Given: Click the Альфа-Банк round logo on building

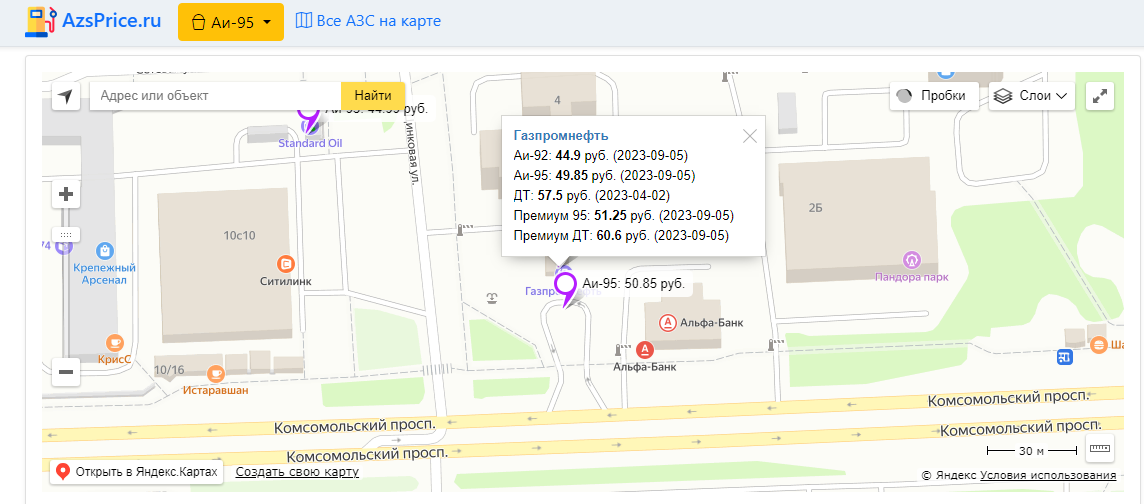Looking at the screenshot, I should click(667, 322).
